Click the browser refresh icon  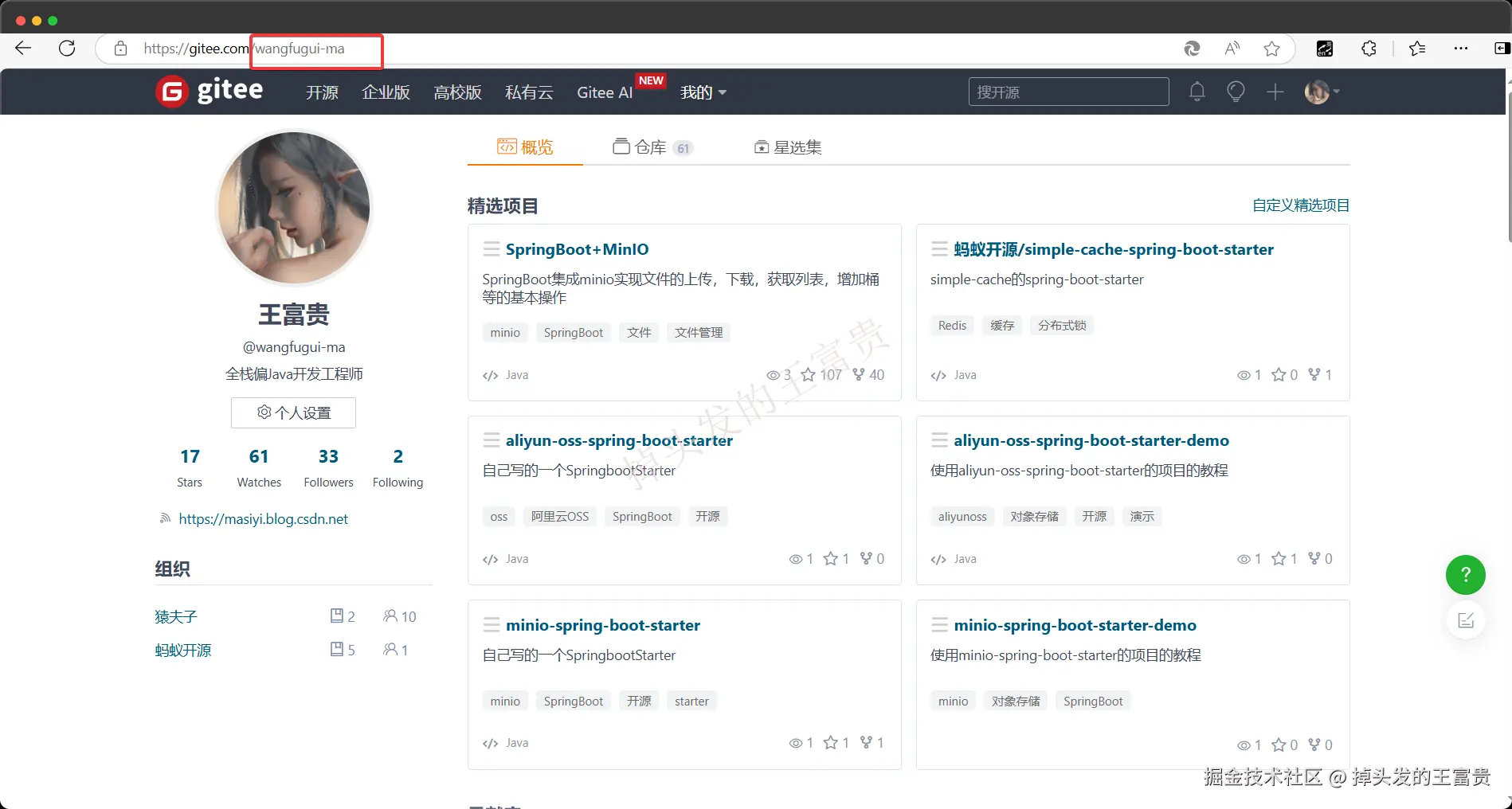67,49
